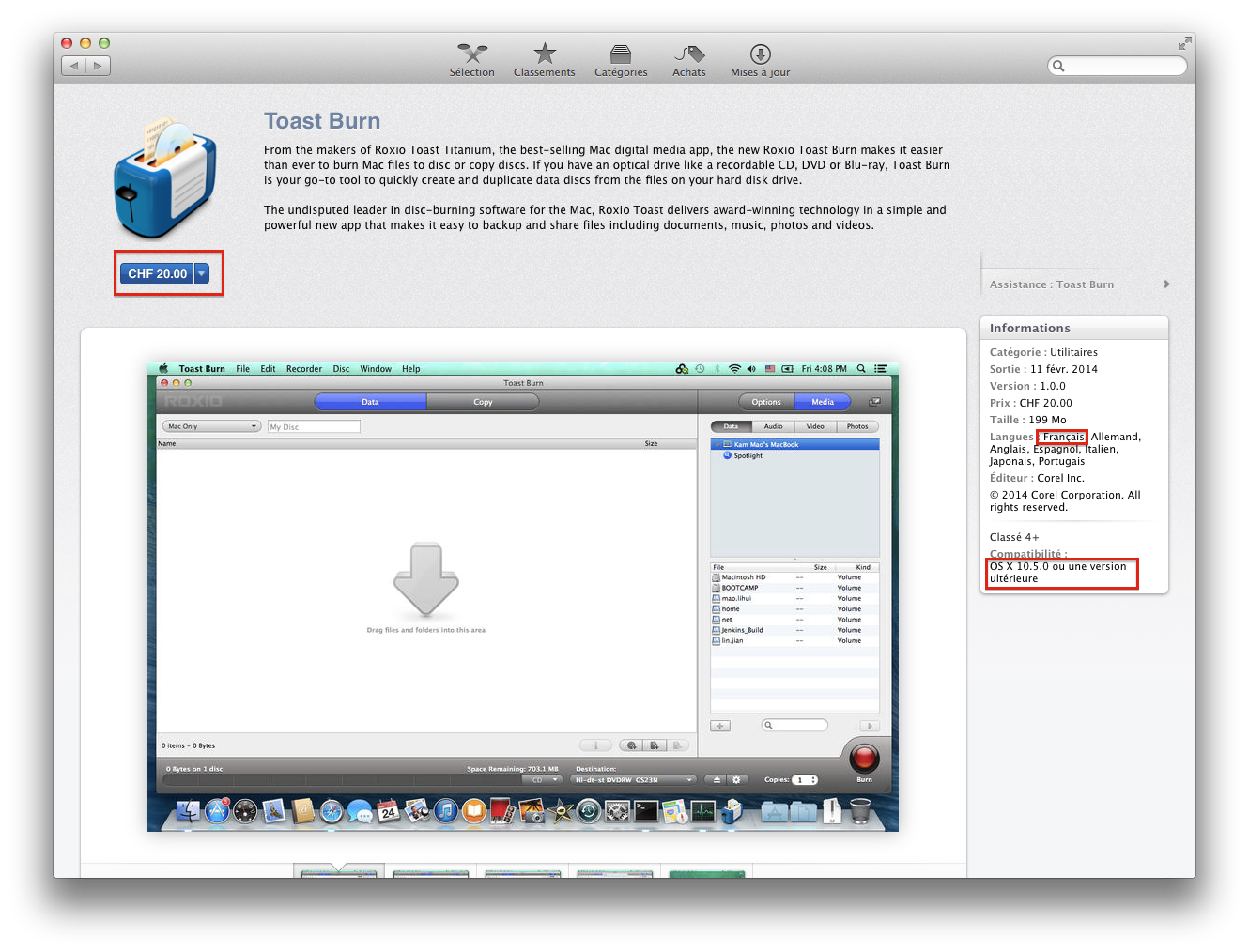Go forward with the right arrow
This screenshot has height=952, width=1249.
[x=99, y=66]
